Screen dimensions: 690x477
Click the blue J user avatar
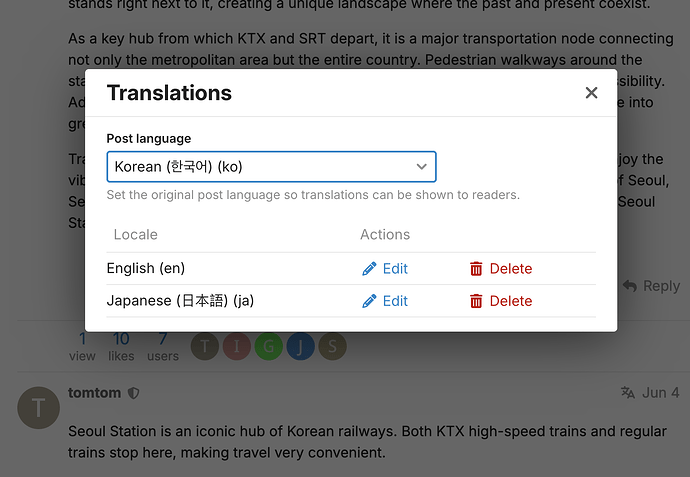pos(301,346)
